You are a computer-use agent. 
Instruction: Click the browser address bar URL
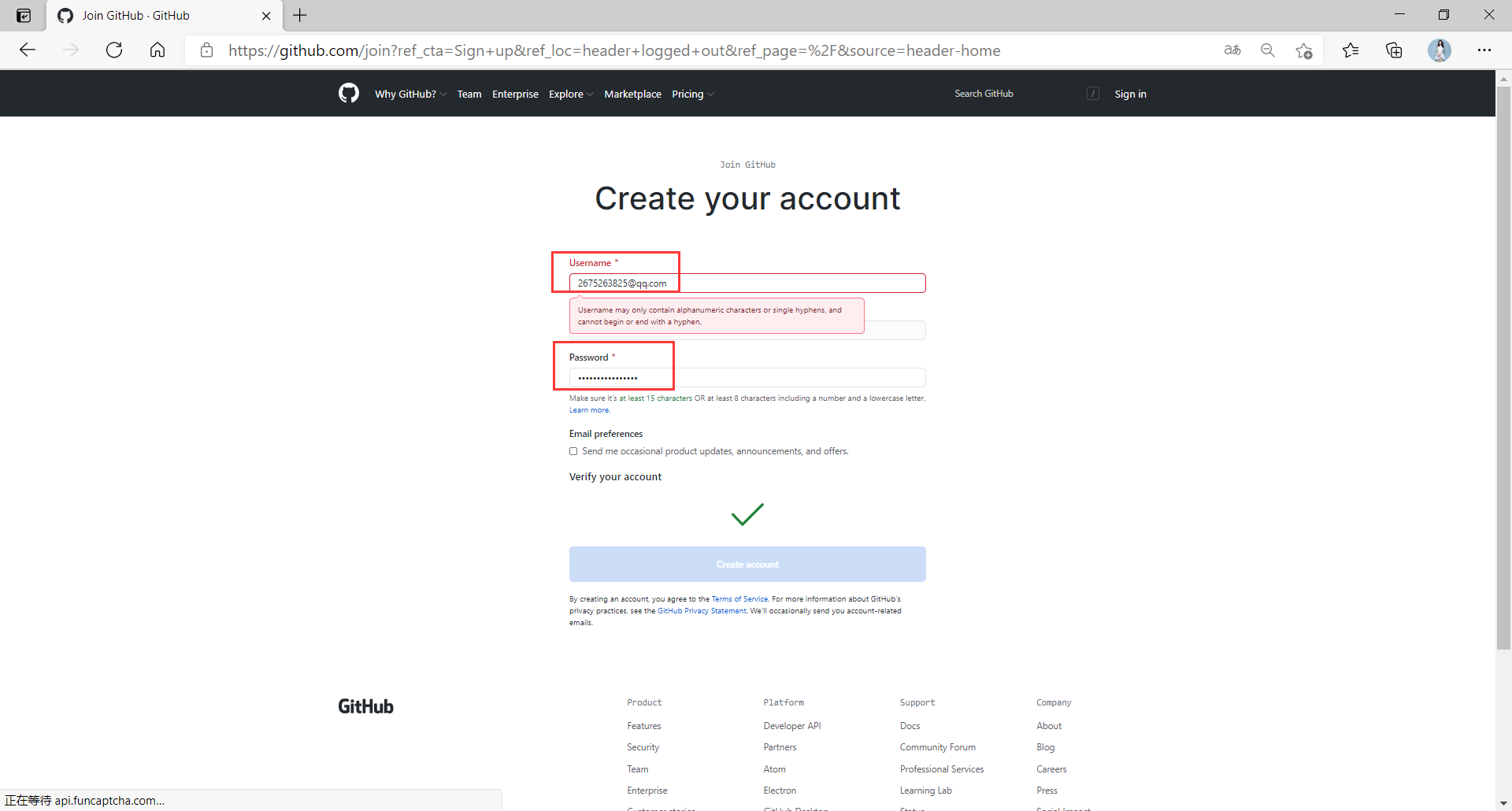click(x=614, y=50)
